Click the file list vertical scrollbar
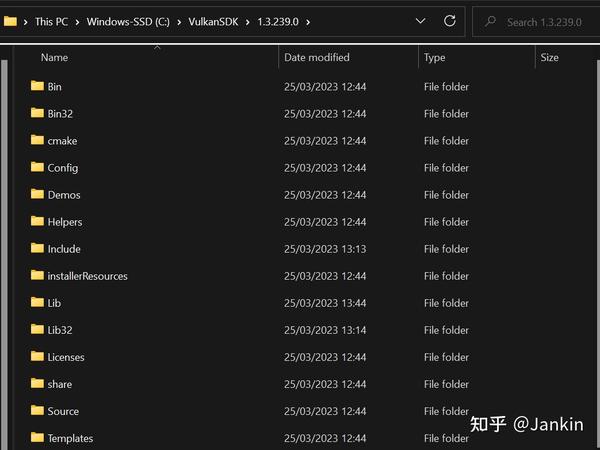Viewport: 600px width, 450px height. pos(598,253)
